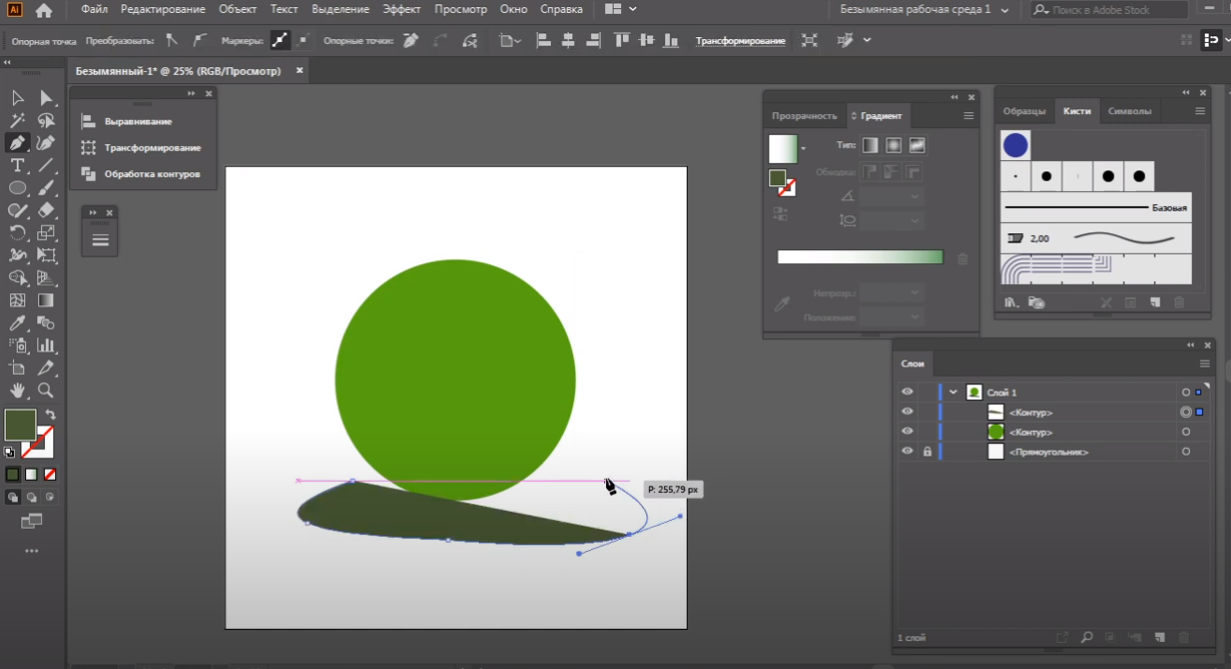Click the gradient slider bar in Градиент panel
This screenshot has height=669, width=1231.
coord(860,258)
